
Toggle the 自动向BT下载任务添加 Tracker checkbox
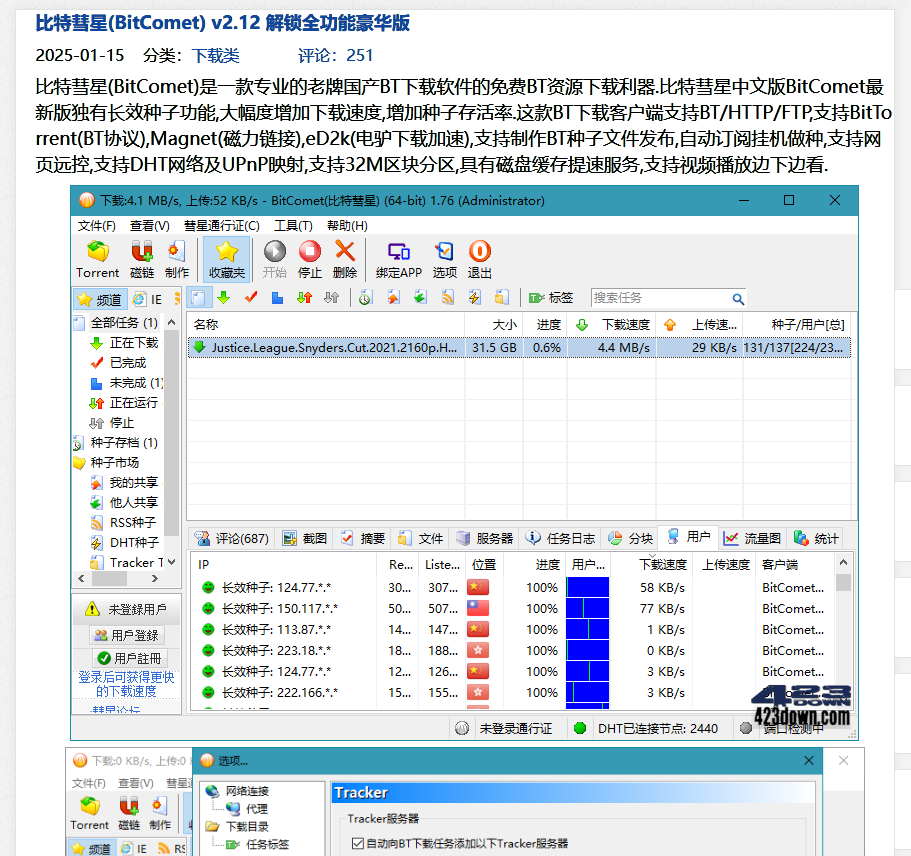[x=358, y=844]
